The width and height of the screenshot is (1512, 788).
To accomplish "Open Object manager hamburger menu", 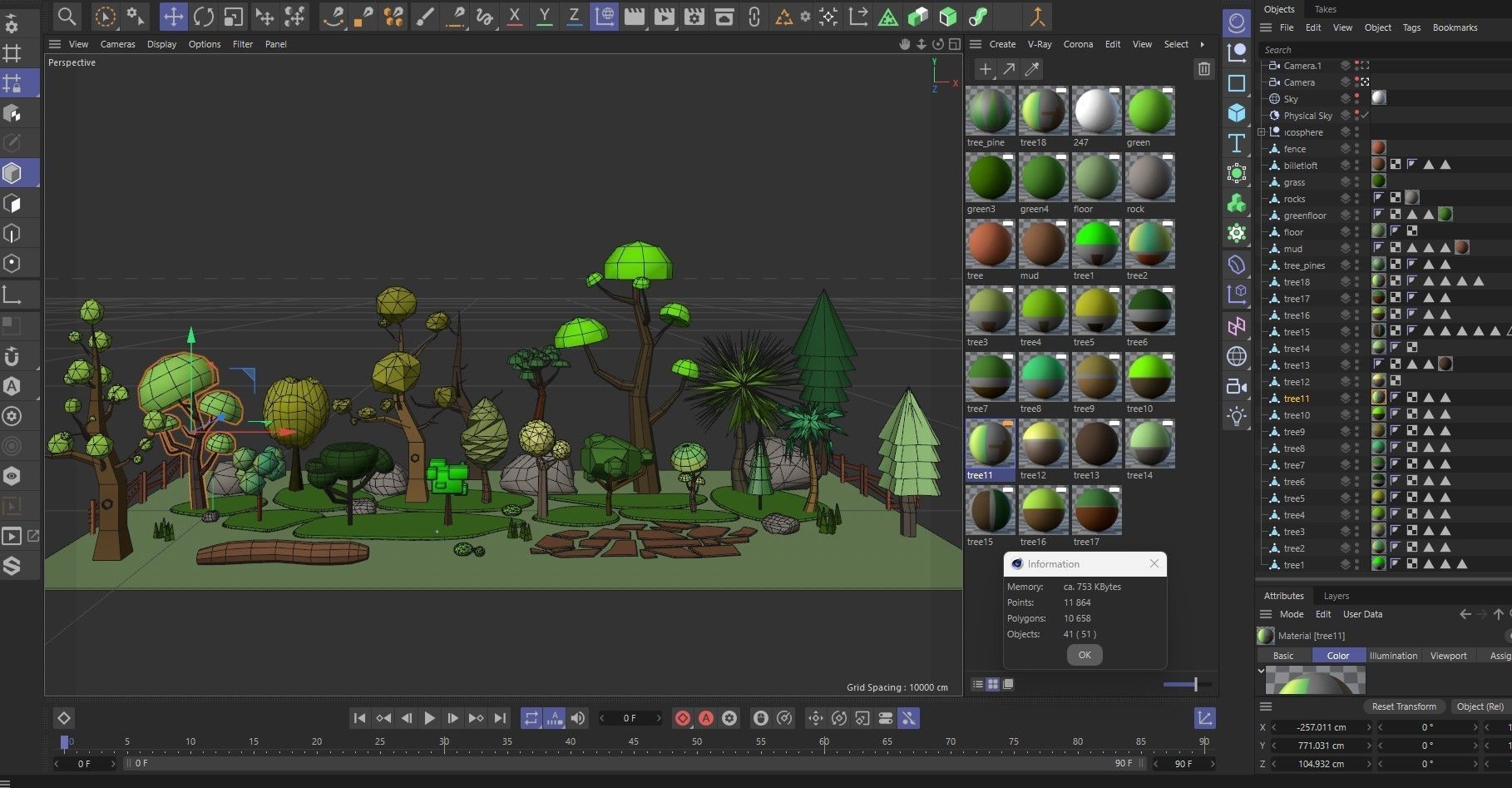I will tap(1266, 27).
